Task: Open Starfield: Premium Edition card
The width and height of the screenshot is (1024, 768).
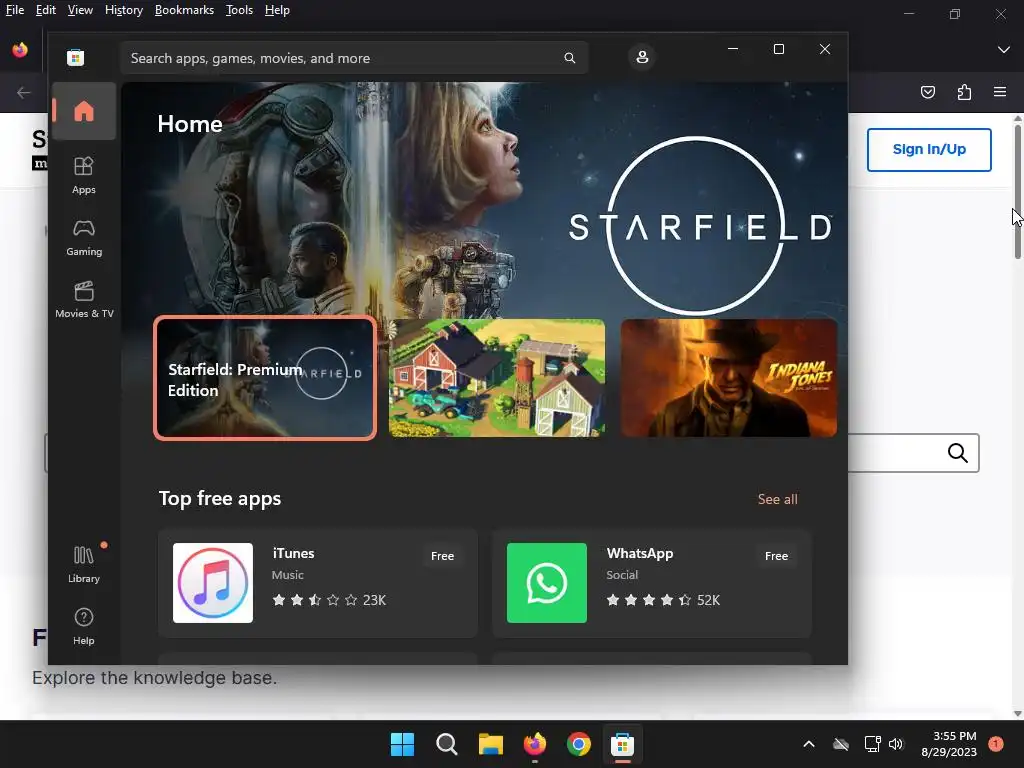Action: [x=265, y=378]
